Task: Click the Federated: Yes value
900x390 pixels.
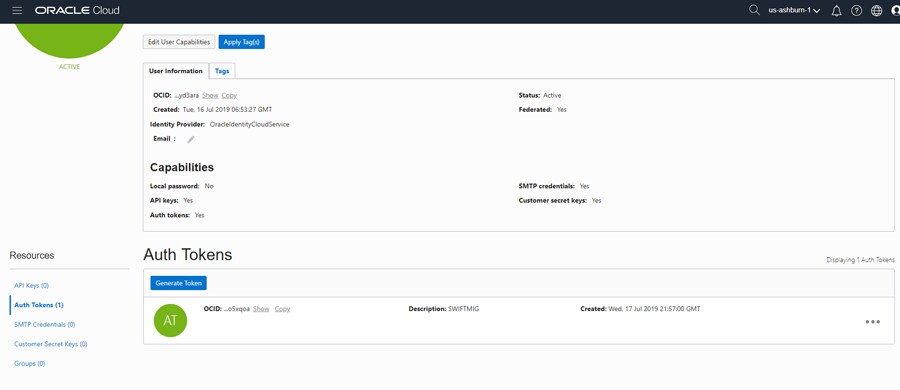Action: point(561,109)
